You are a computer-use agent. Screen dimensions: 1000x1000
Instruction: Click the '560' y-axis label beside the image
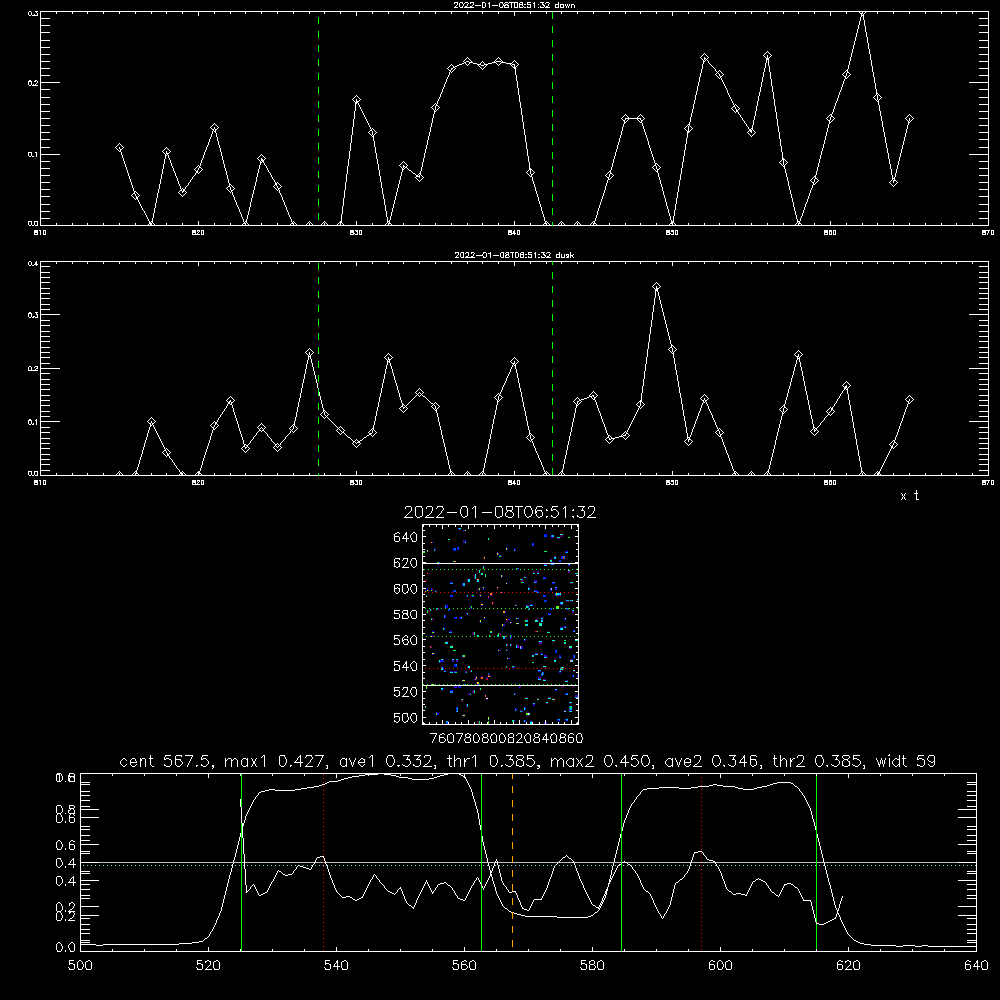[x=406, y=640]
